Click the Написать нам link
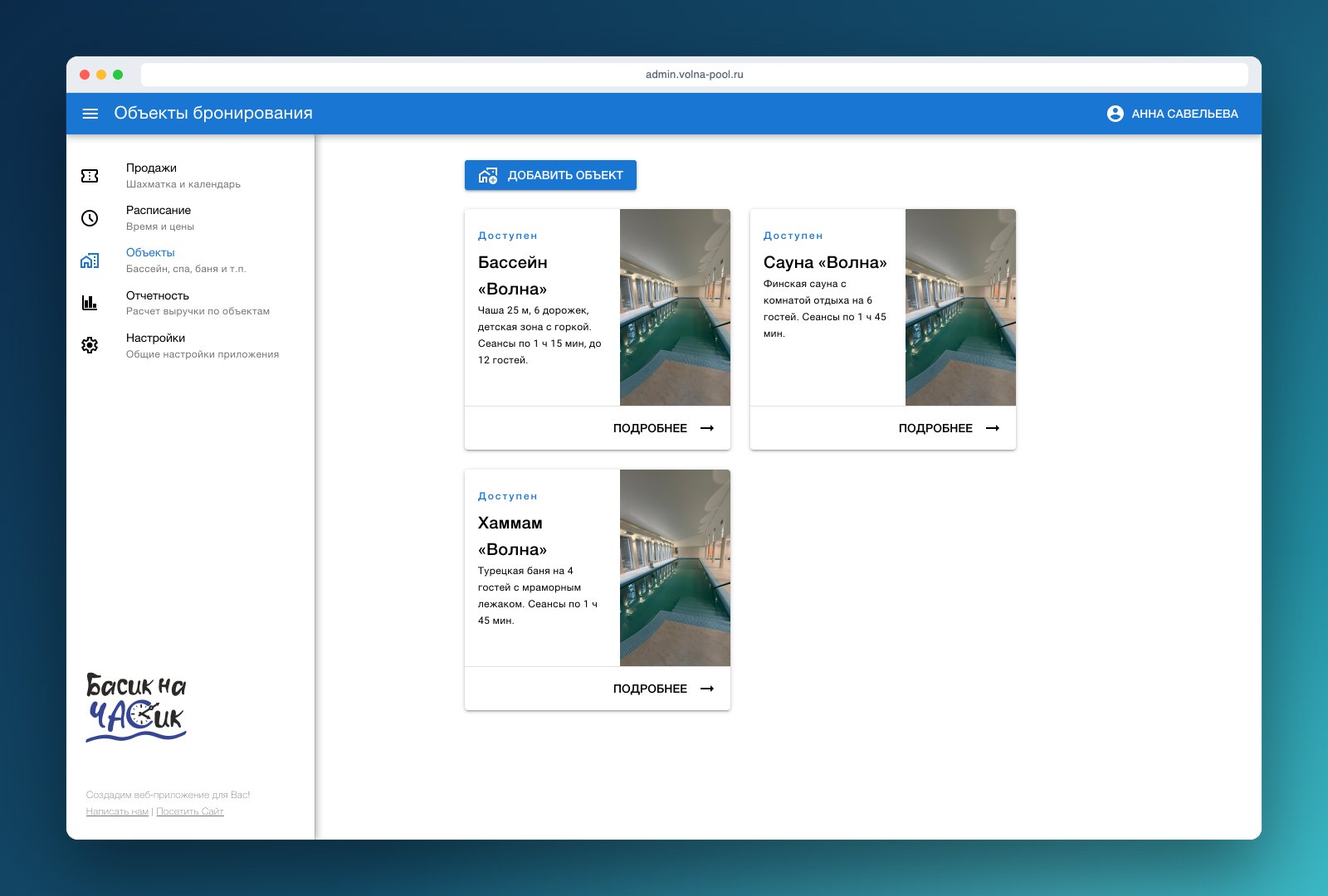This screenshot has width=1328, height=896. [117, 811]
